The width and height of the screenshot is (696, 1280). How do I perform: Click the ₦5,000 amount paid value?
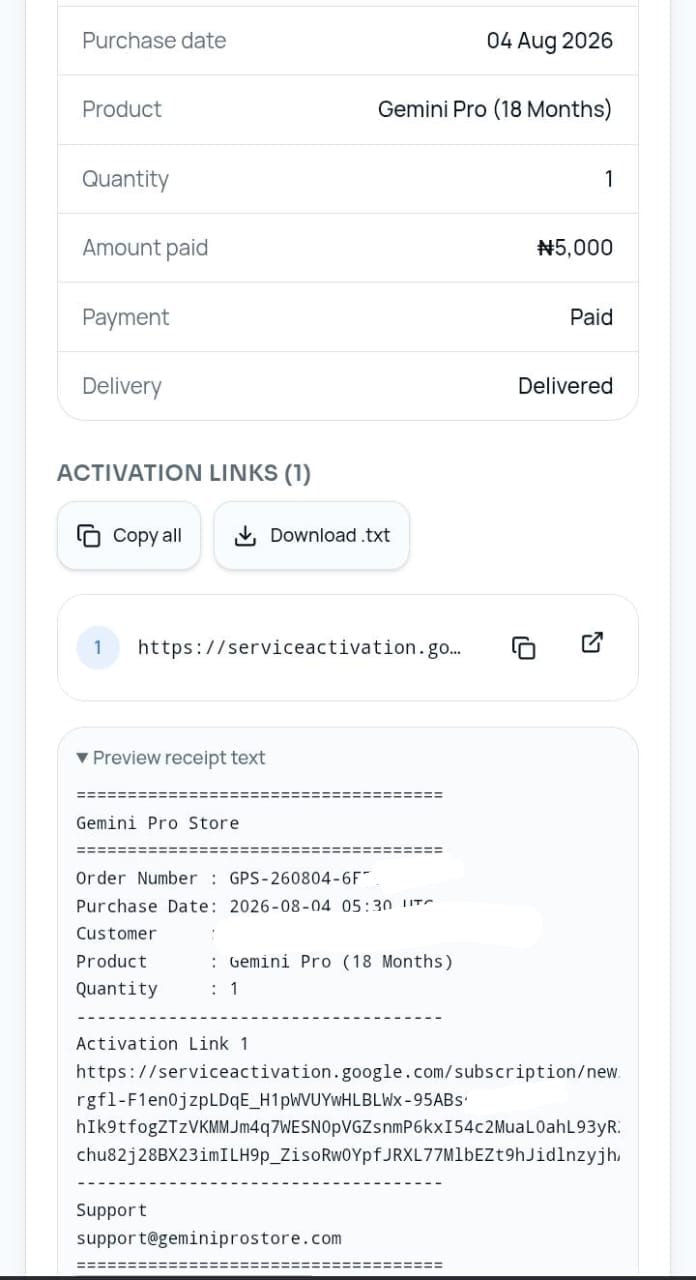[x=575, y=248]
